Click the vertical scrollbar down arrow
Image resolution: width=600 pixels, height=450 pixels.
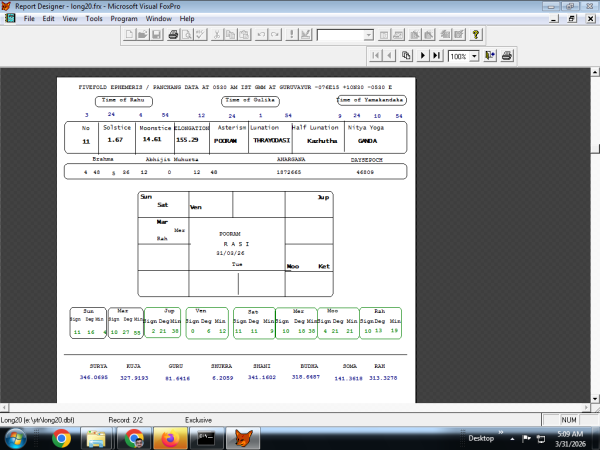click(x=591, y=399)
